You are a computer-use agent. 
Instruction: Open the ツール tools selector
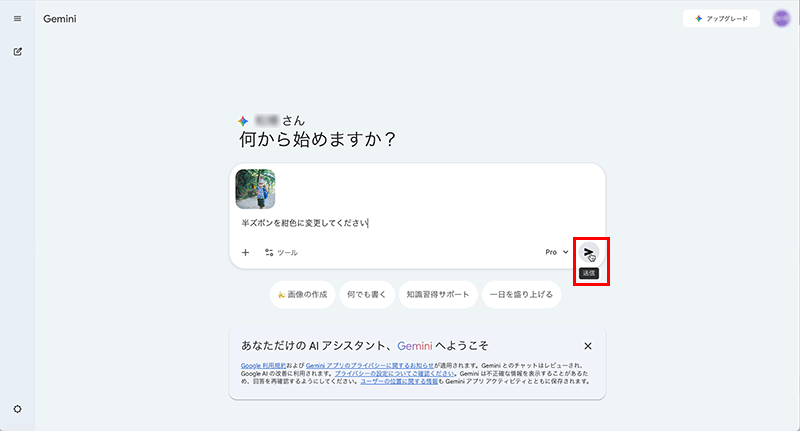tap(281, 252)
